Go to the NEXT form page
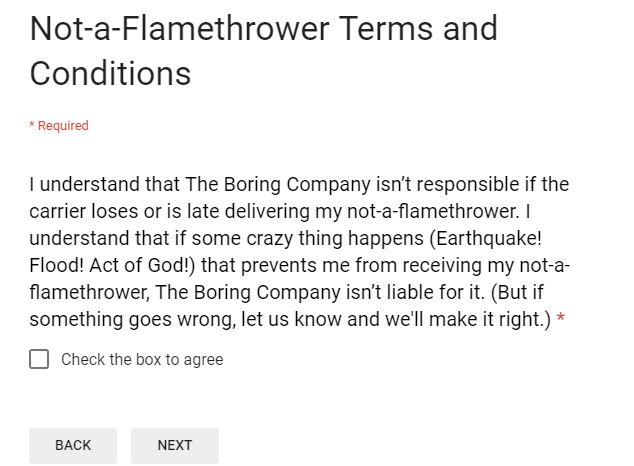Screen dimensions: 634x466 click(175, 445)
